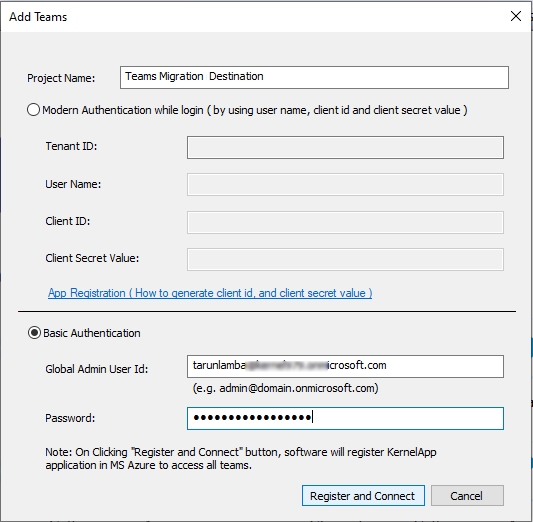533x522 pixels.
Task: Click the 'Tenant ID:' label
Action: 71,146
